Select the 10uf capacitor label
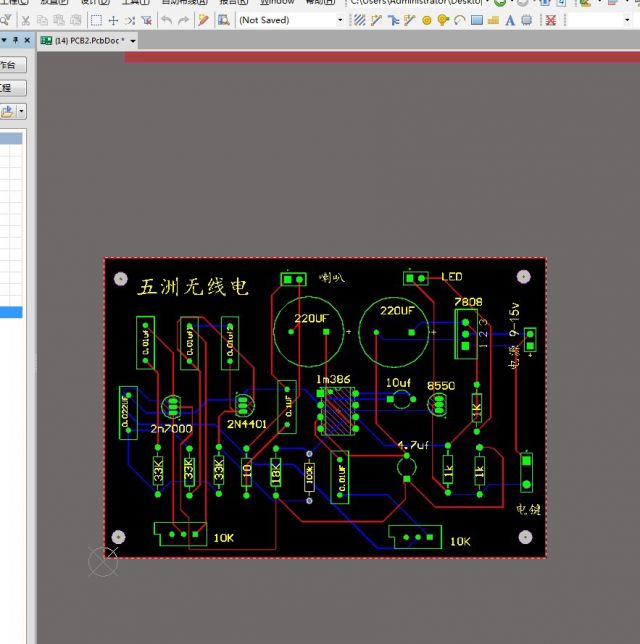The height and width of the screenshot is (644, 640). (x=398, y=383)
